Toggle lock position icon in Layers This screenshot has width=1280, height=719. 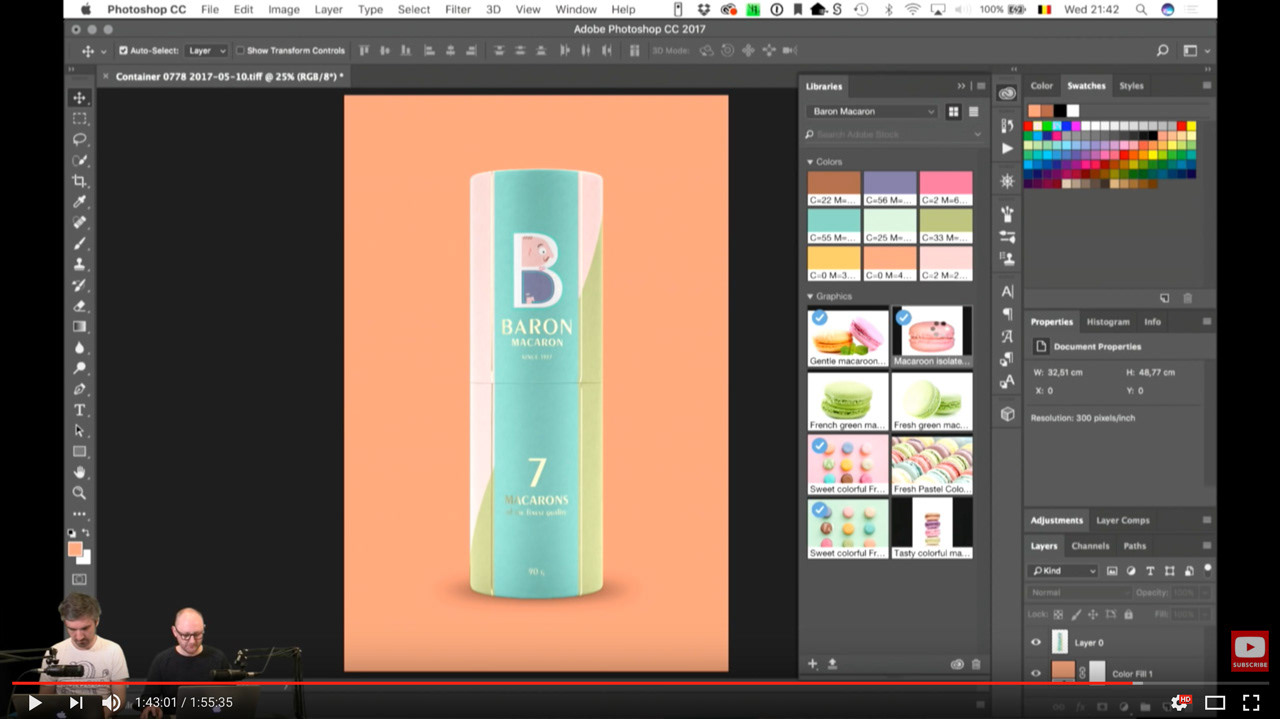pyautogui.click(x=1093, y=614)
